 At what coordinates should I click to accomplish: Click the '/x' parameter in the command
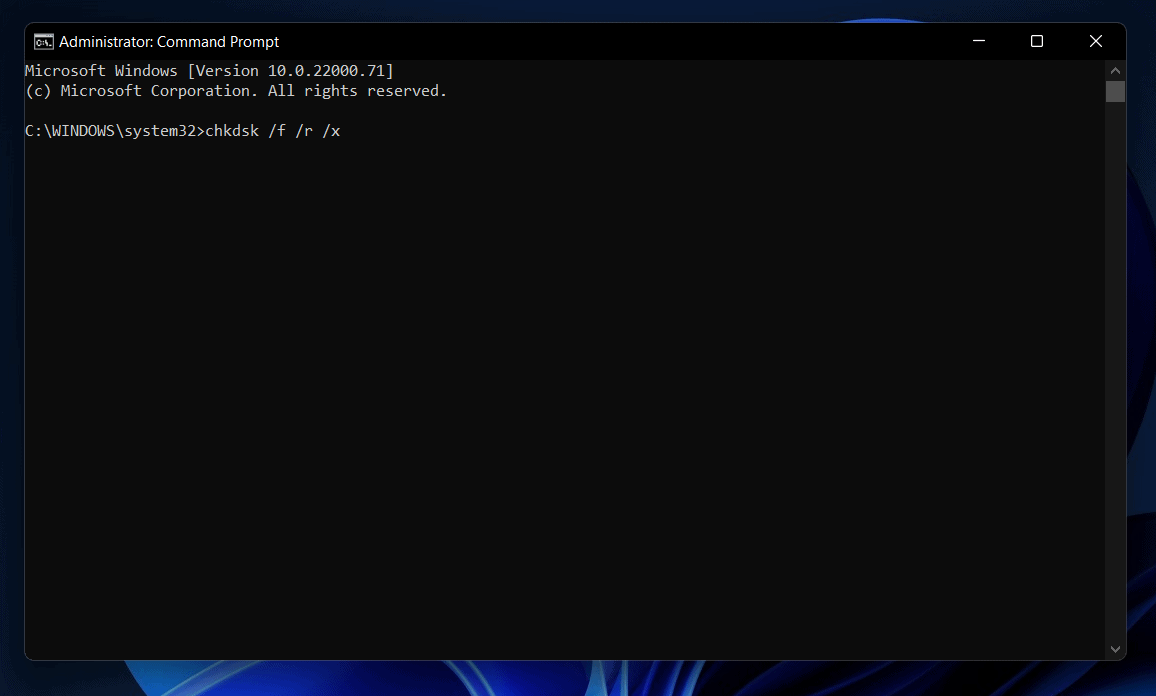point(331,131)
